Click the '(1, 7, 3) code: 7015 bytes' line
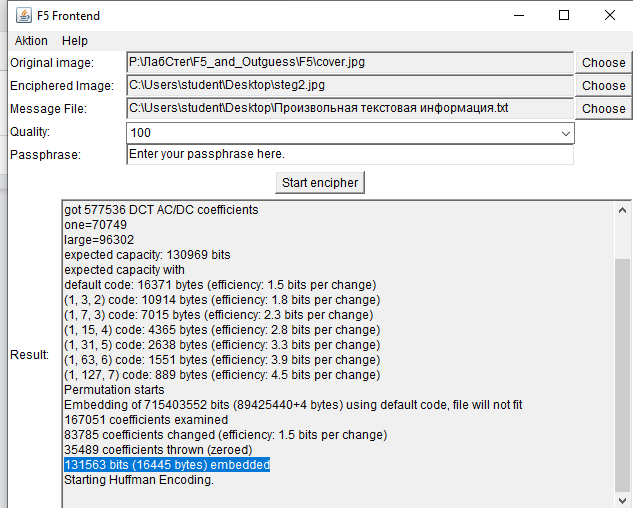The height and width of the screenshot is (508, 633). (218, 315)
